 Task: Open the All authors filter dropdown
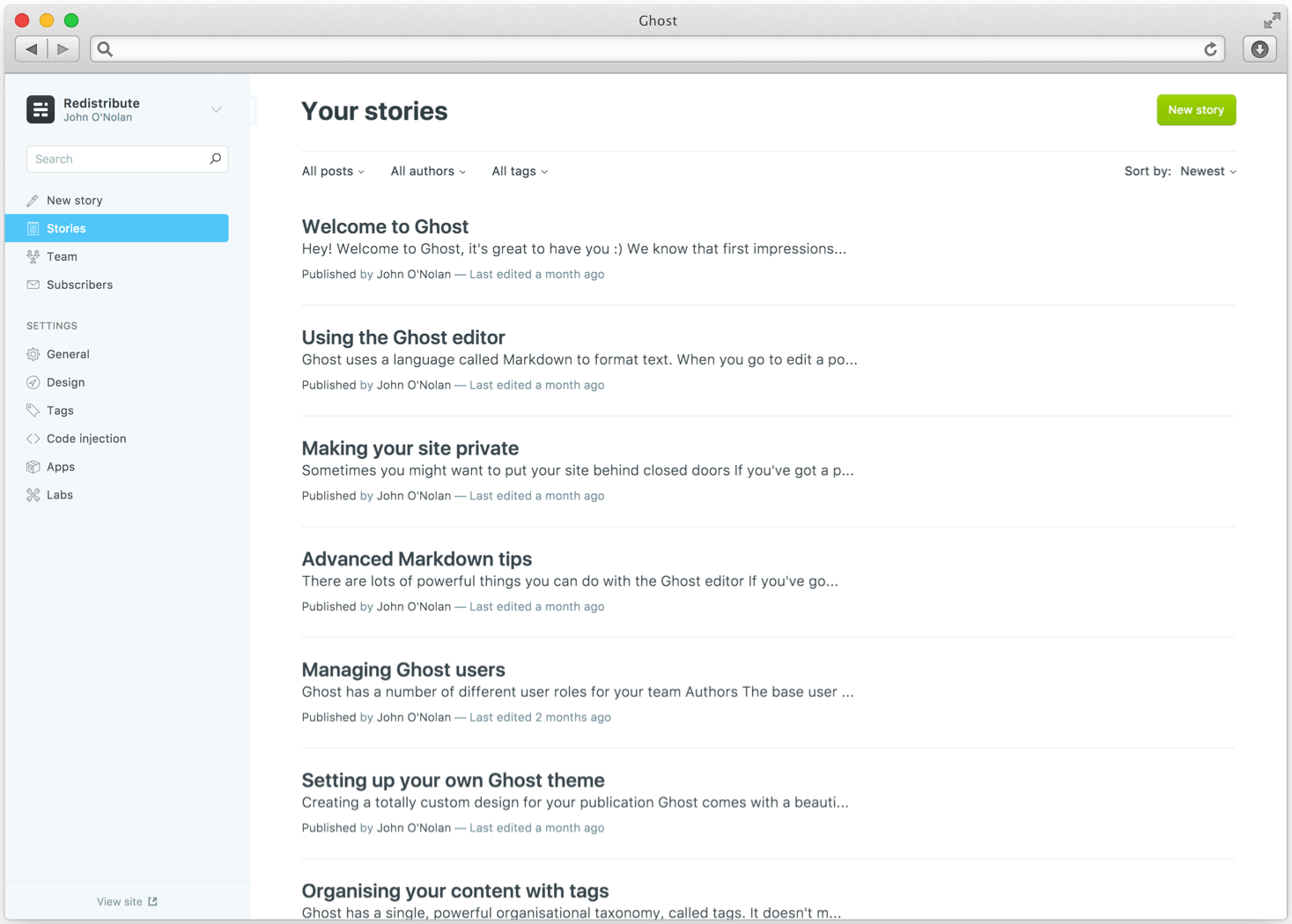[428, 171]
